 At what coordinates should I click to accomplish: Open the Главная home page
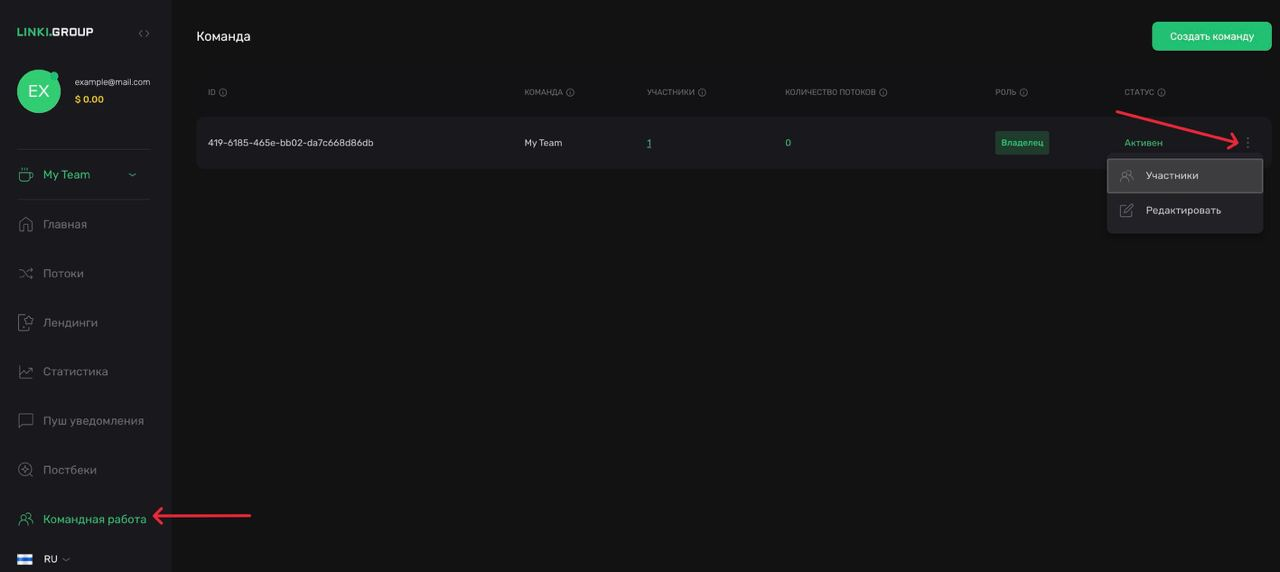click(64, 224)
